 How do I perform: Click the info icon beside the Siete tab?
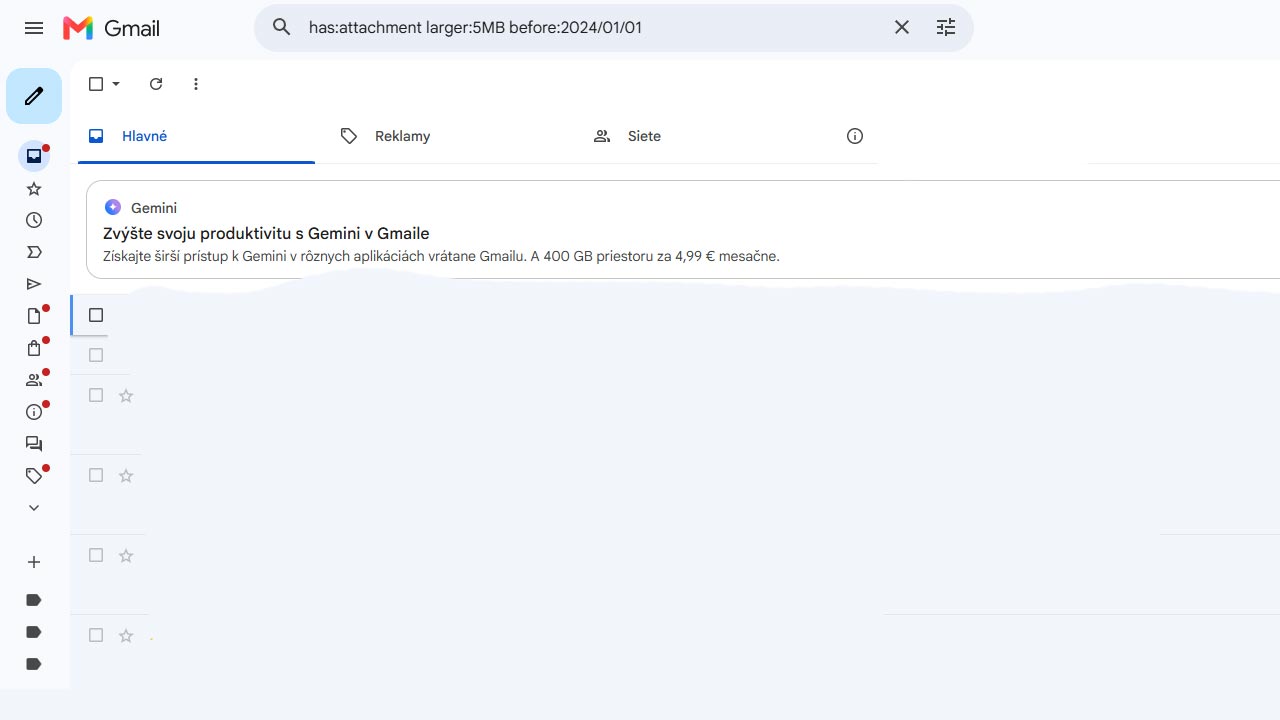click(x=855, y=136)
